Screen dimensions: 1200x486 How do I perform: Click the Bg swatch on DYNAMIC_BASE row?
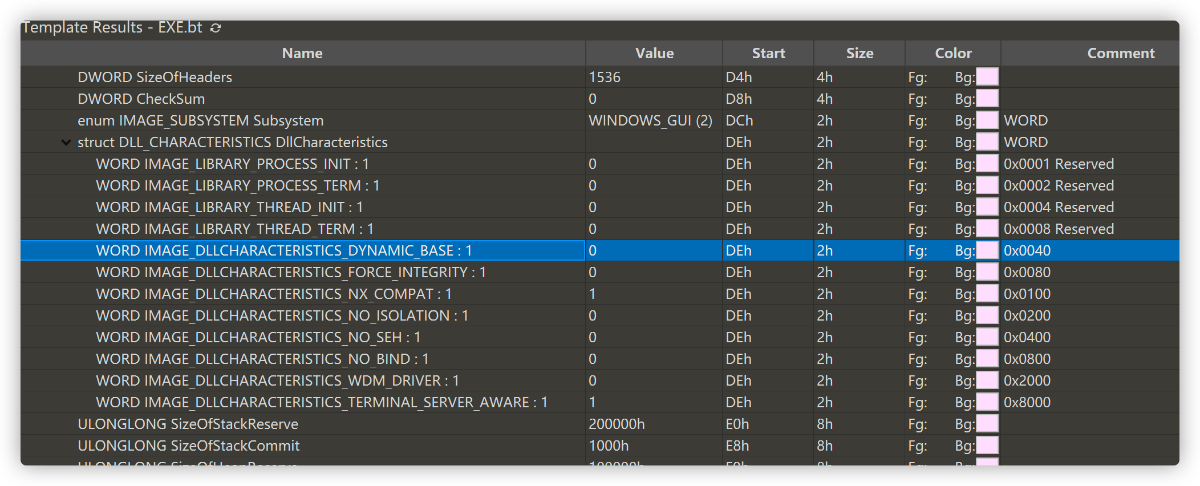pyautogui.click(x=987, y=251)
